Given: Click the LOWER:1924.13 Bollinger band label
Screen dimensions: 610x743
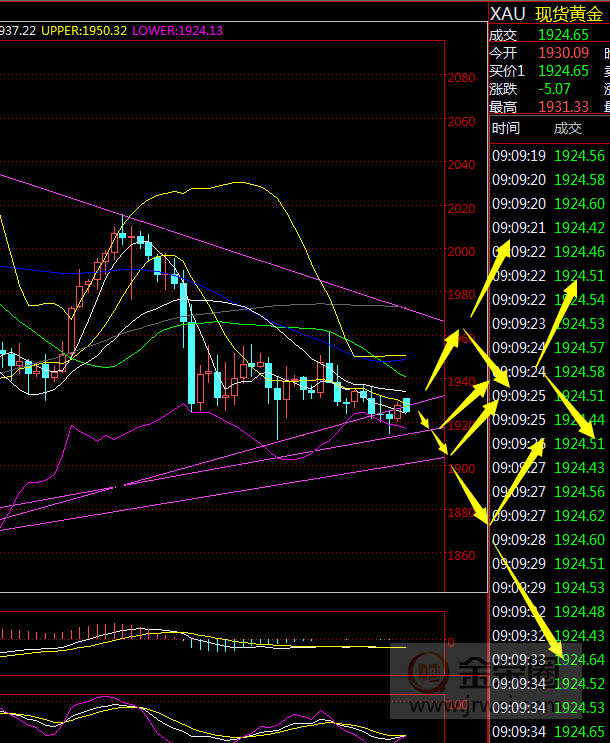Looking at the screenshot, I should click(x=178, y=31).
